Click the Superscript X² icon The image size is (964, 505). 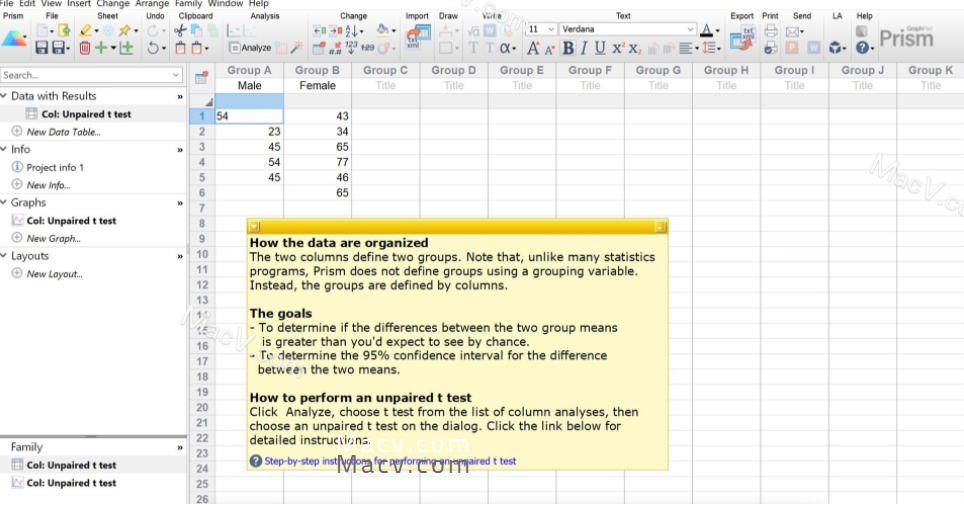pos(617,47)
